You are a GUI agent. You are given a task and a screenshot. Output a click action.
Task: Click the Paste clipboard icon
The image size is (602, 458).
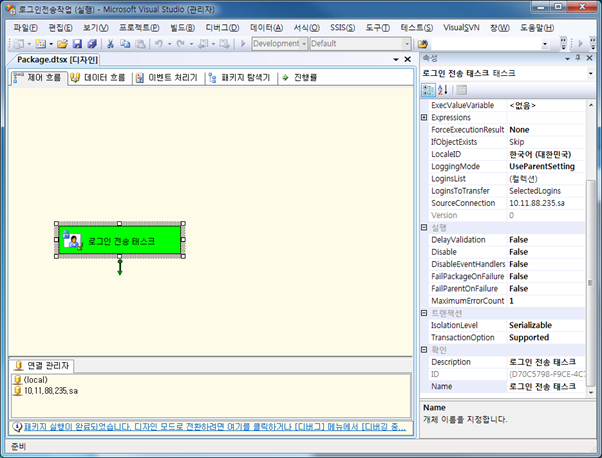[140, 44]
